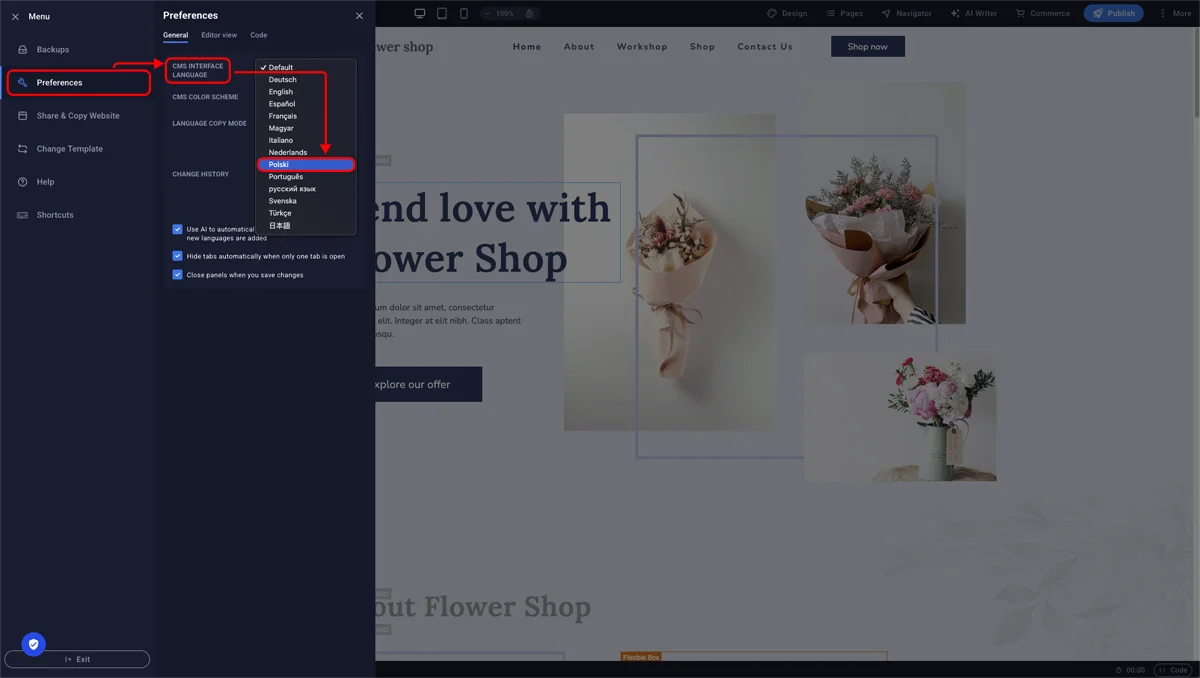Viewport: 1200px width, 678px height.
Task: Disable 'Hide tabs automatically when only one tab is open'
Action: (178, 256)
